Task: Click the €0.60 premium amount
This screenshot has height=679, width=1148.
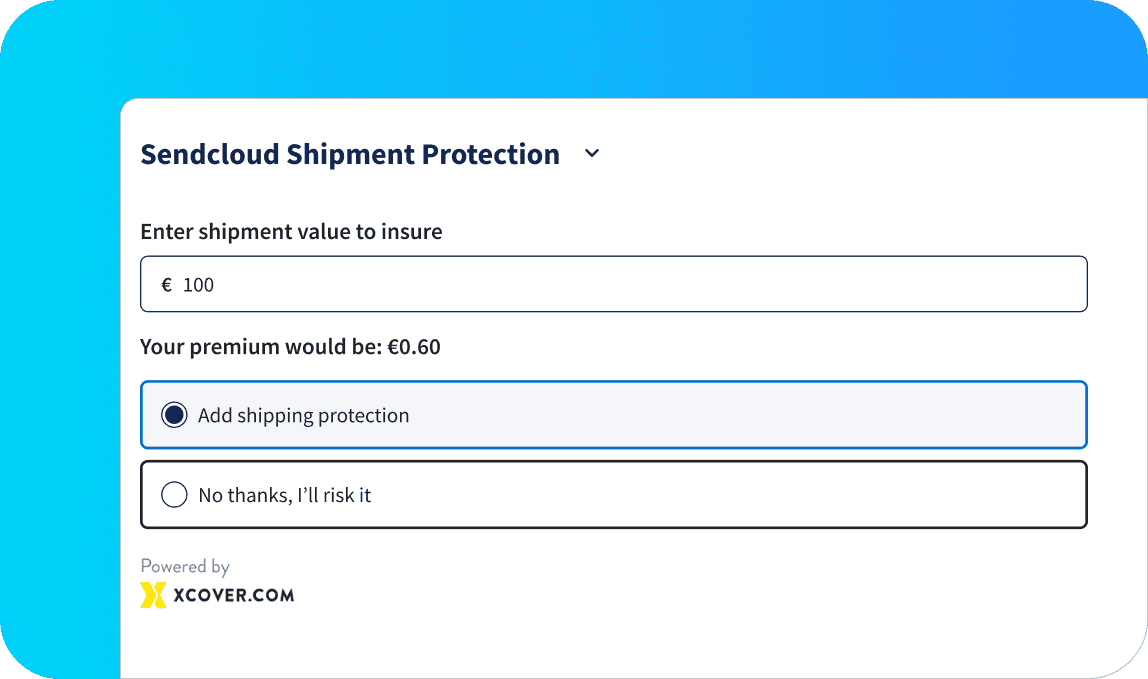Action: coord(414,347)
